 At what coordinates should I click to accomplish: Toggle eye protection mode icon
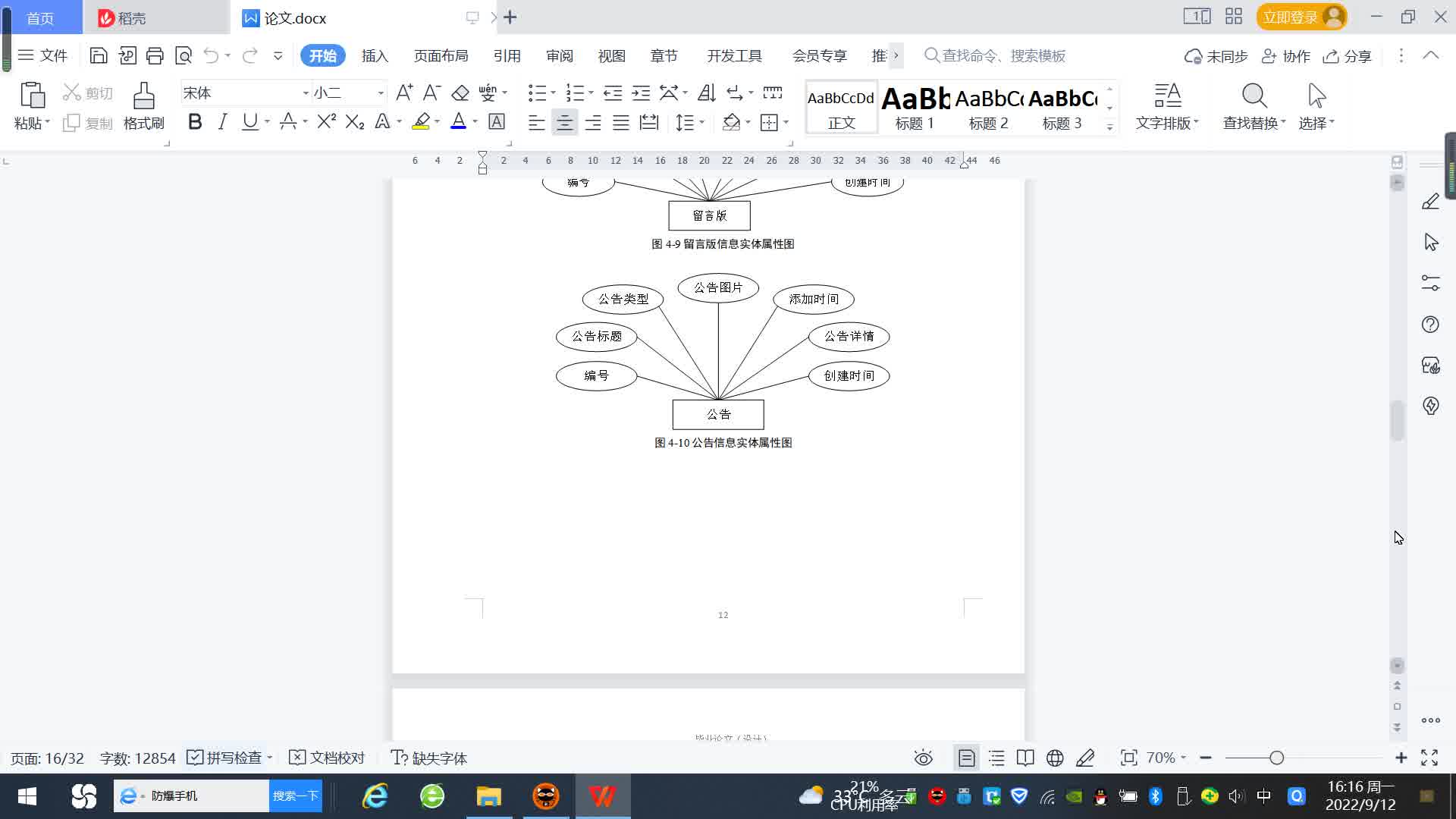tap(923, 758)
